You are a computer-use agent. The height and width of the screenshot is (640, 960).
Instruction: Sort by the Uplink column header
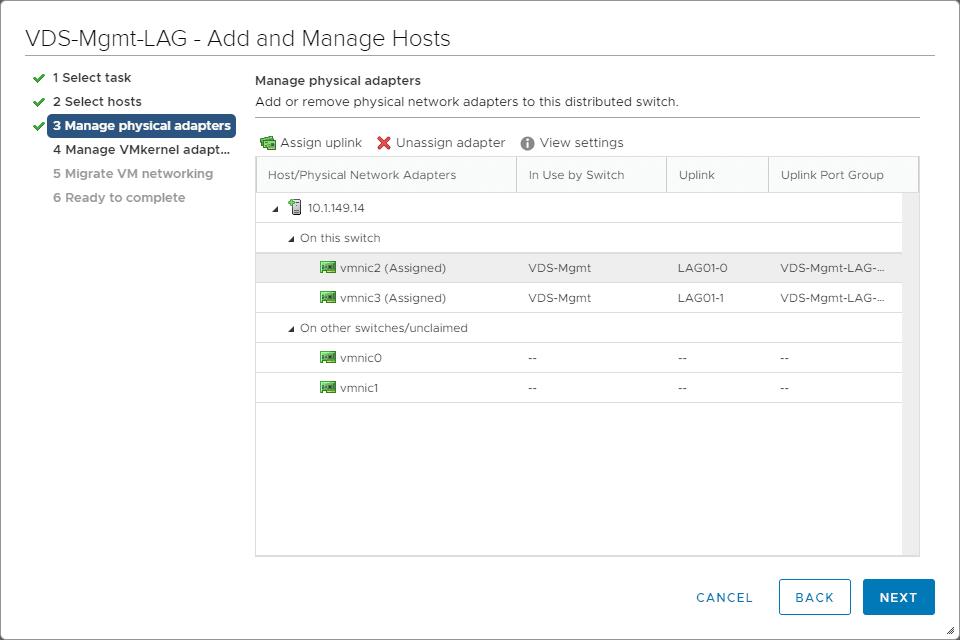coord(696,175)
